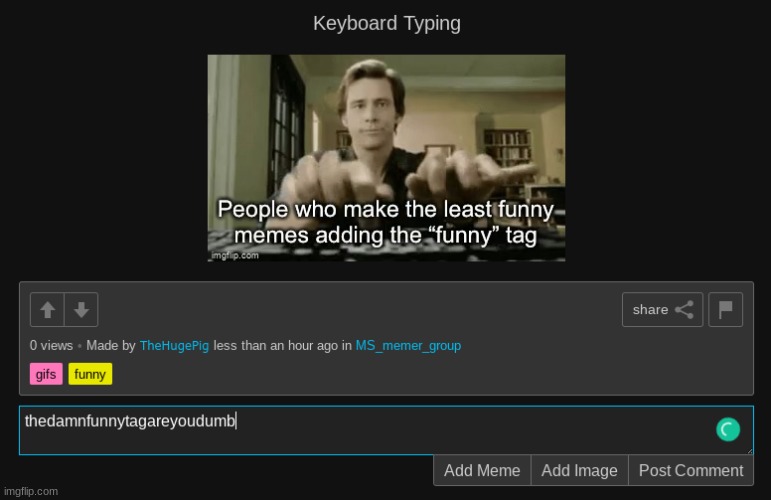Select the pink gifs tag
The image size is (771, 500).
coord(46,374)
